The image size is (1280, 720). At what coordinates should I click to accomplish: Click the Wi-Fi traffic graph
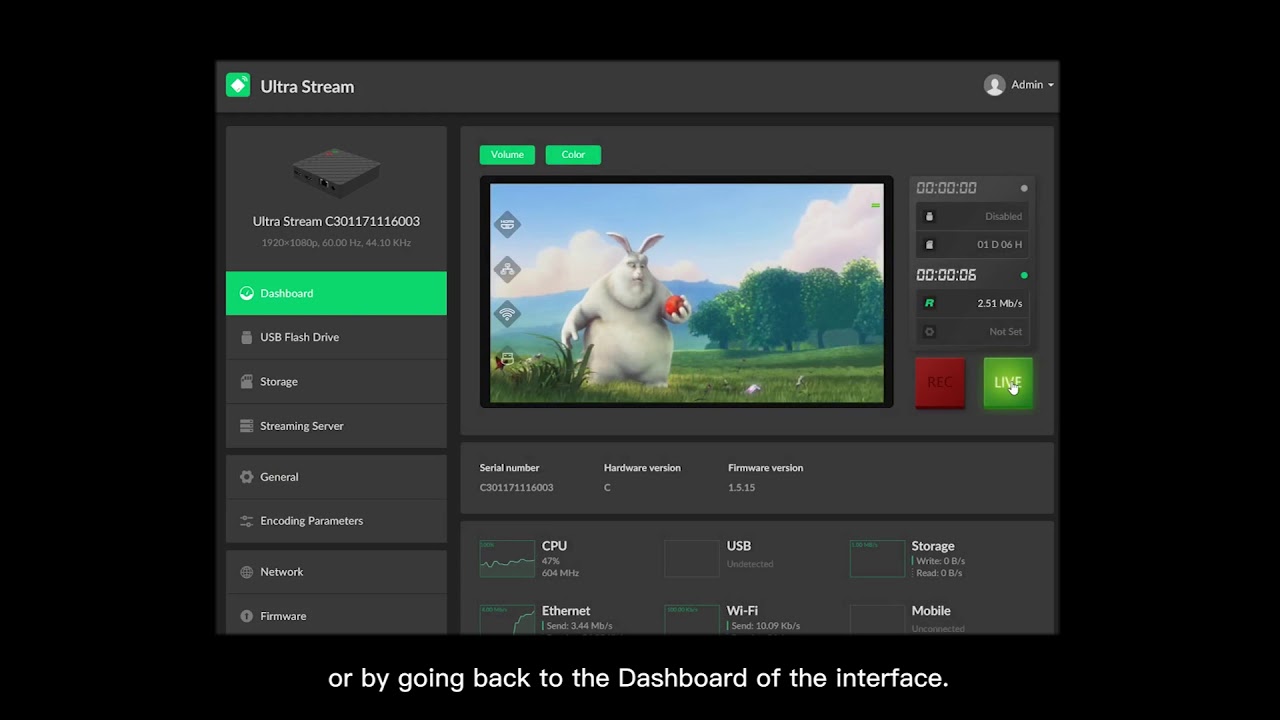(692, 620)
